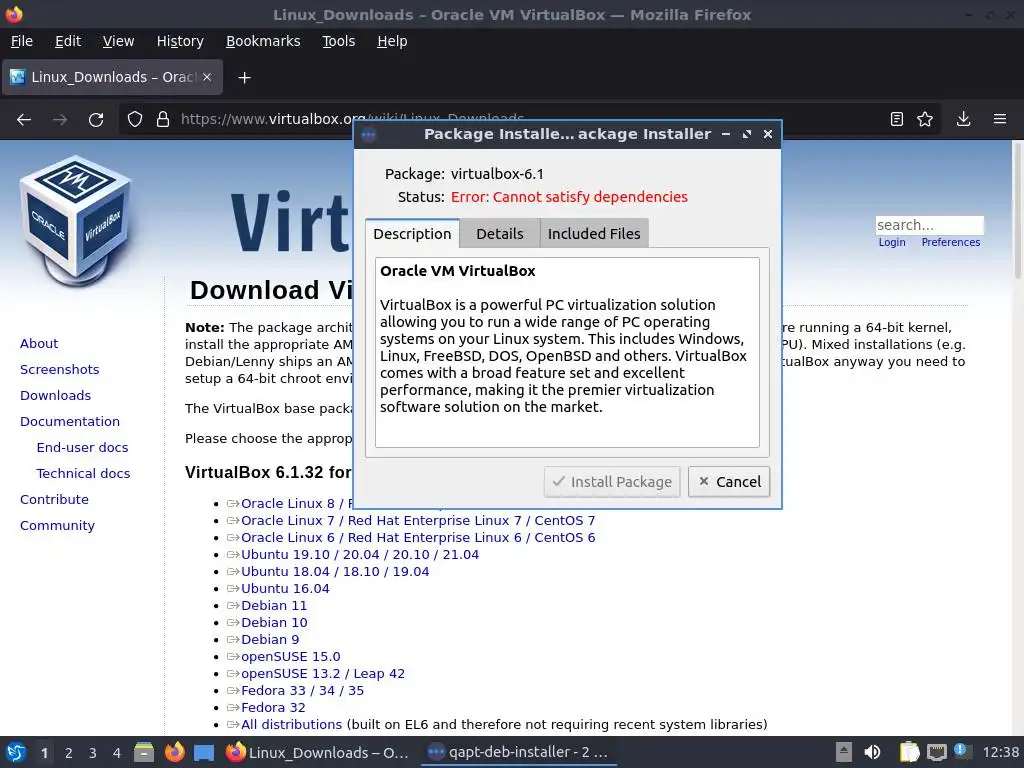The height and width of the screenshot is (768, 1024).
Task: Open the Firefox downloads panel
Action: pyautogui.click(x=963, y=119)
